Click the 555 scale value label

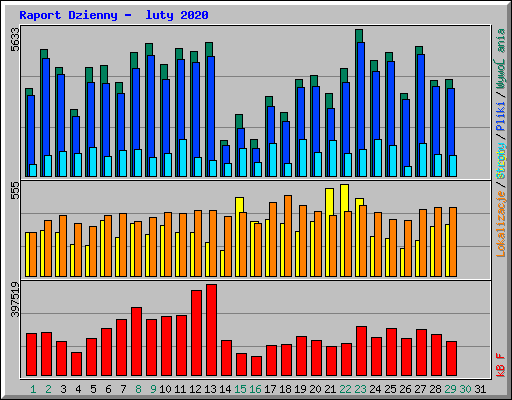click(15, 191)
